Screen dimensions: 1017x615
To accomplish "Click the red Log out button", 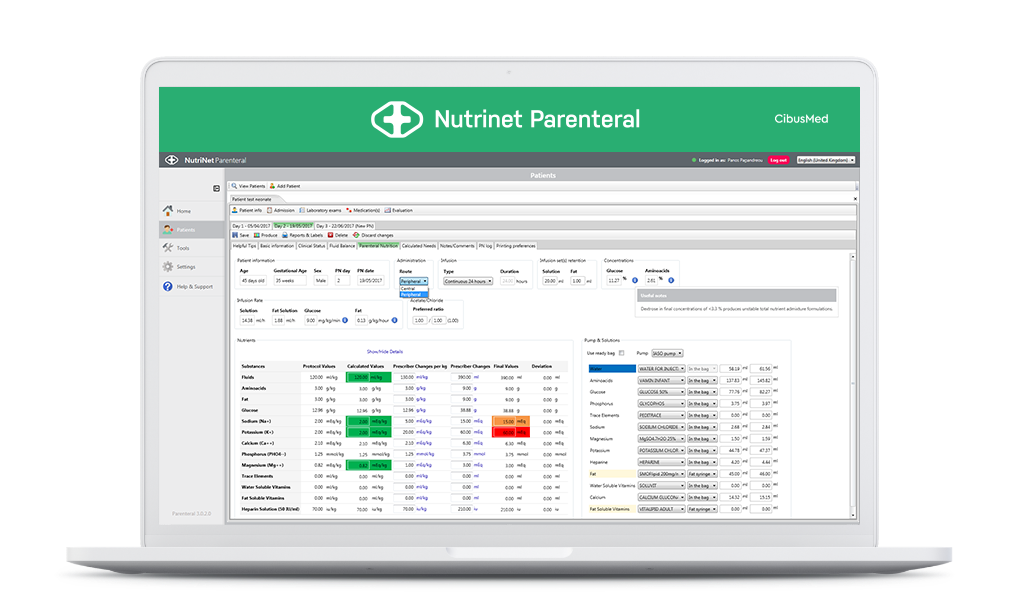I will pyautogui.click(x=778, y=160).
